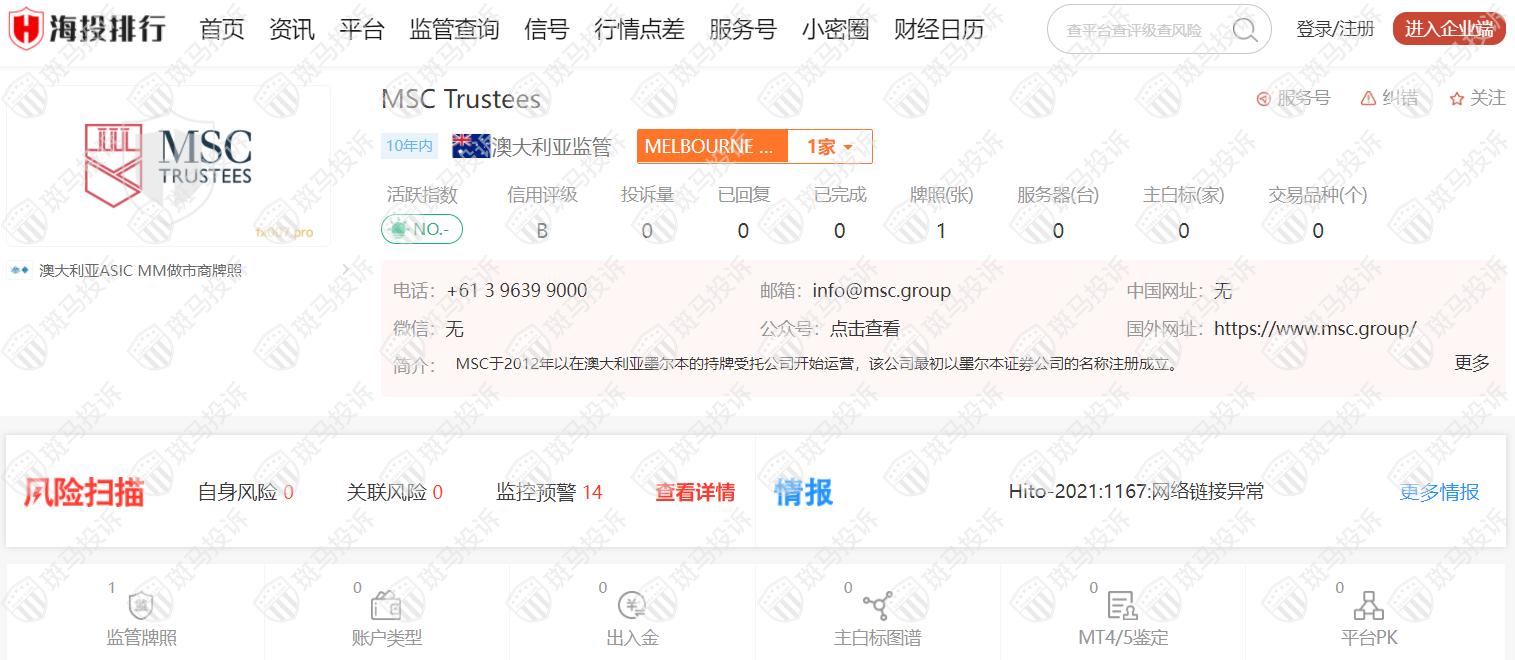
Task: Open 监管查询 in top navigation
Action: [x=454, y=30]
